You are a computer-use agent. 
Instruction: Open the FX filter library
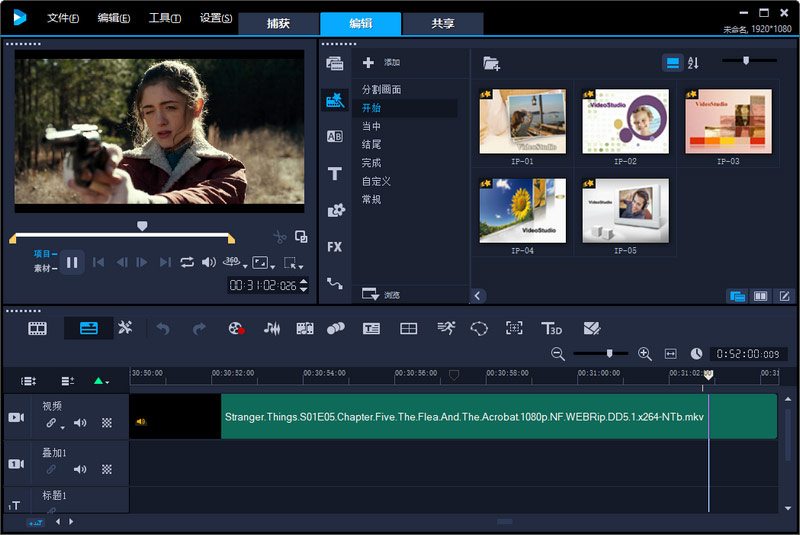pos(335,246)
